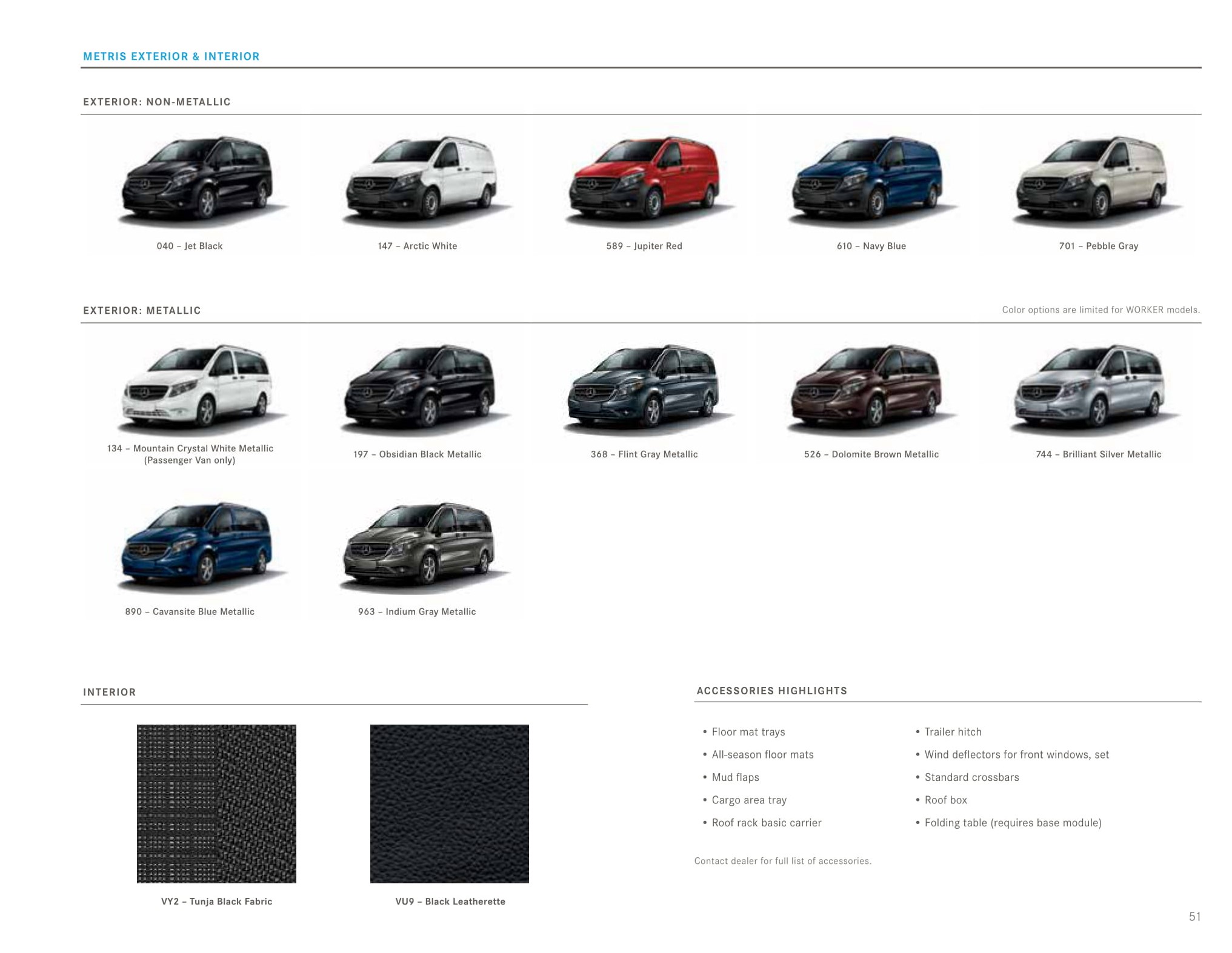Screen dimensions: 1232x953
Task: Click 'Standard crossbars' accessory item
Action: tap(972, 777)
